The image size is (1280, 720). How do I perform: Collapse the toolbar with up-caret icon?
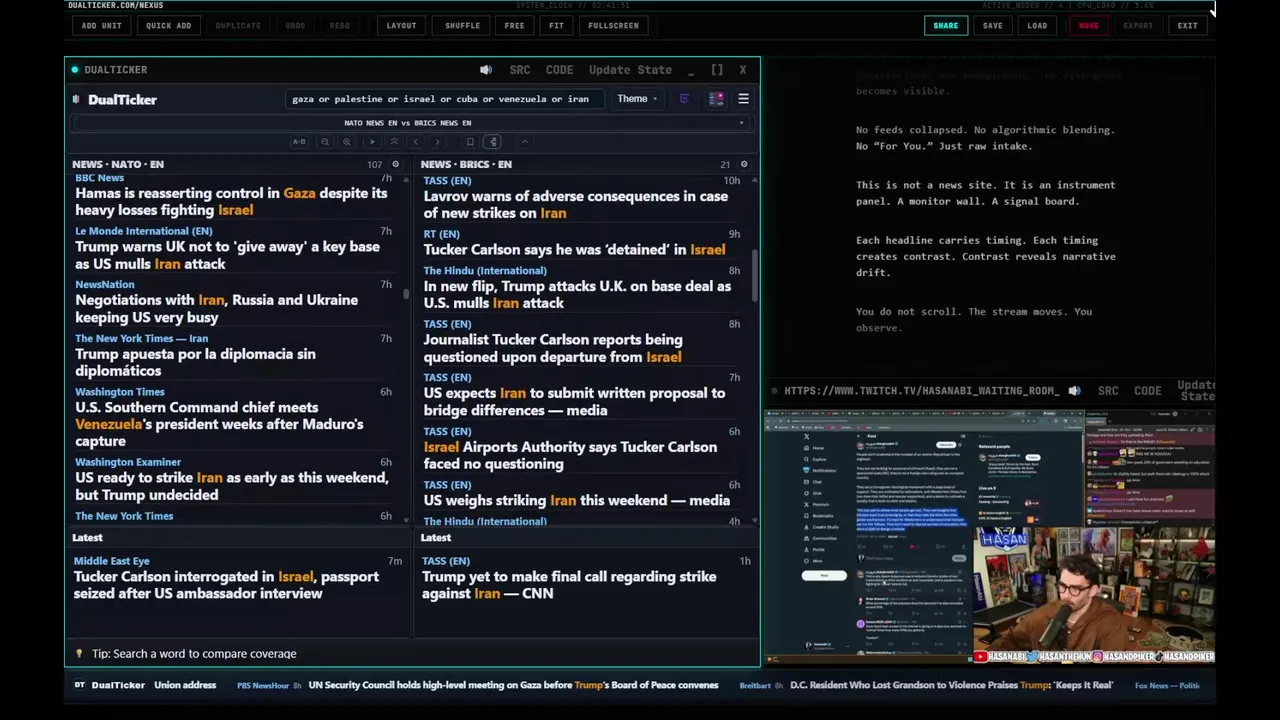(x=525, y=142)
